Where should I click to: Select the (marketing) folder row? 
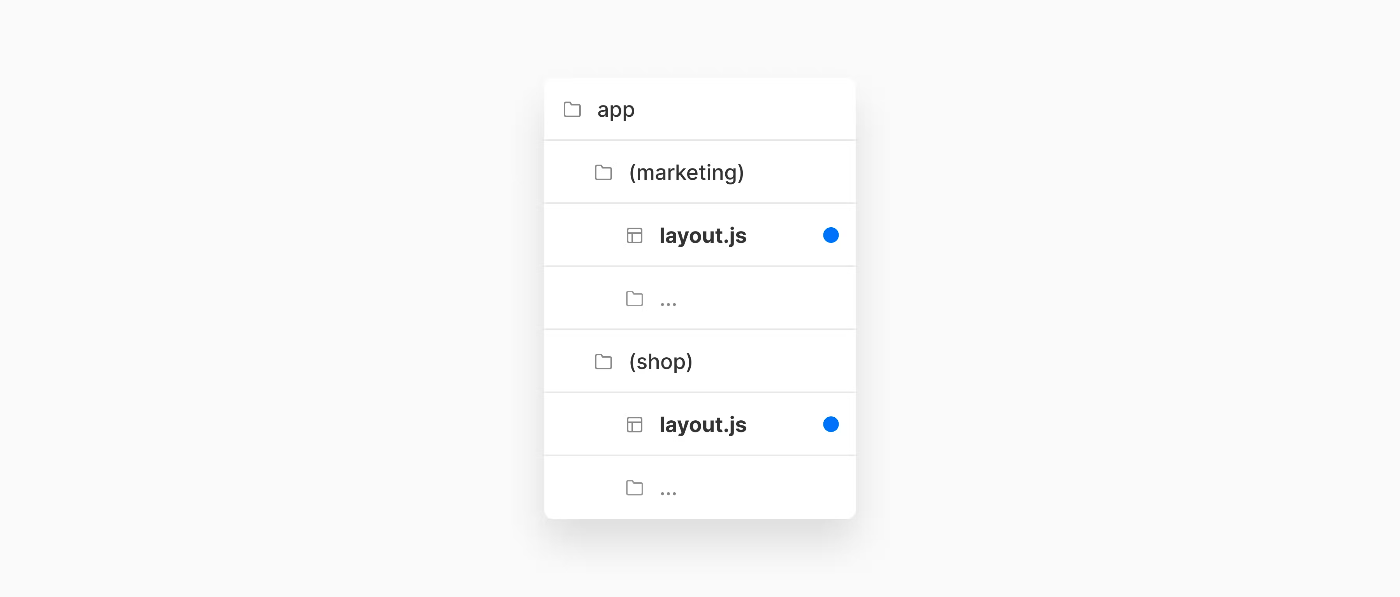700,172
